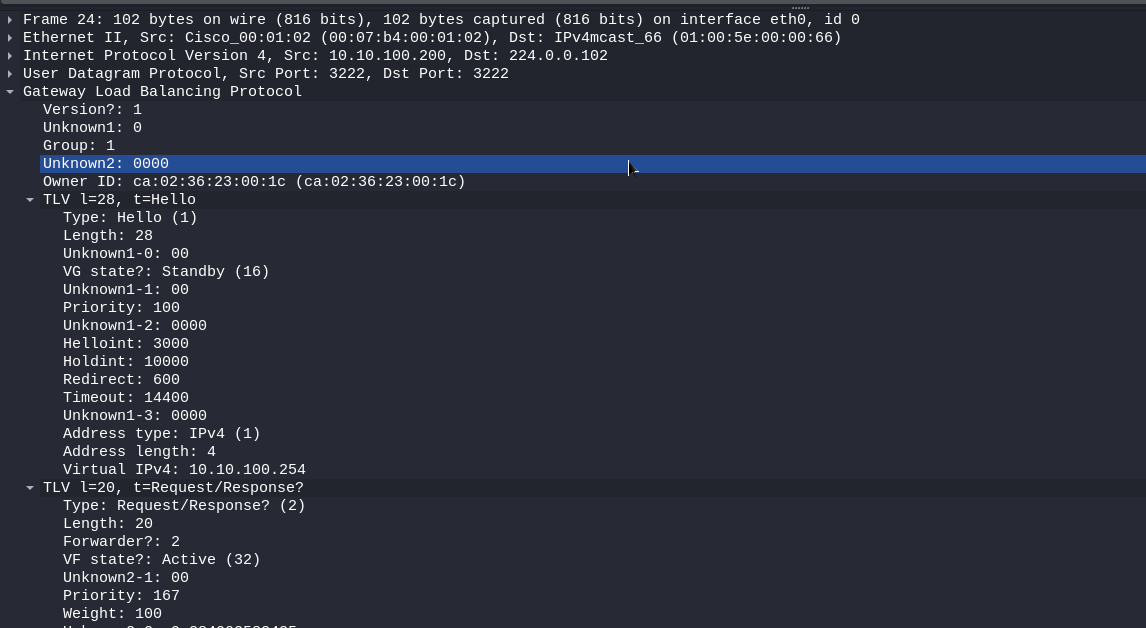Expand the User Datagram Protocol section
This screenshot has height=628, width=1146.
coord(10,74)
